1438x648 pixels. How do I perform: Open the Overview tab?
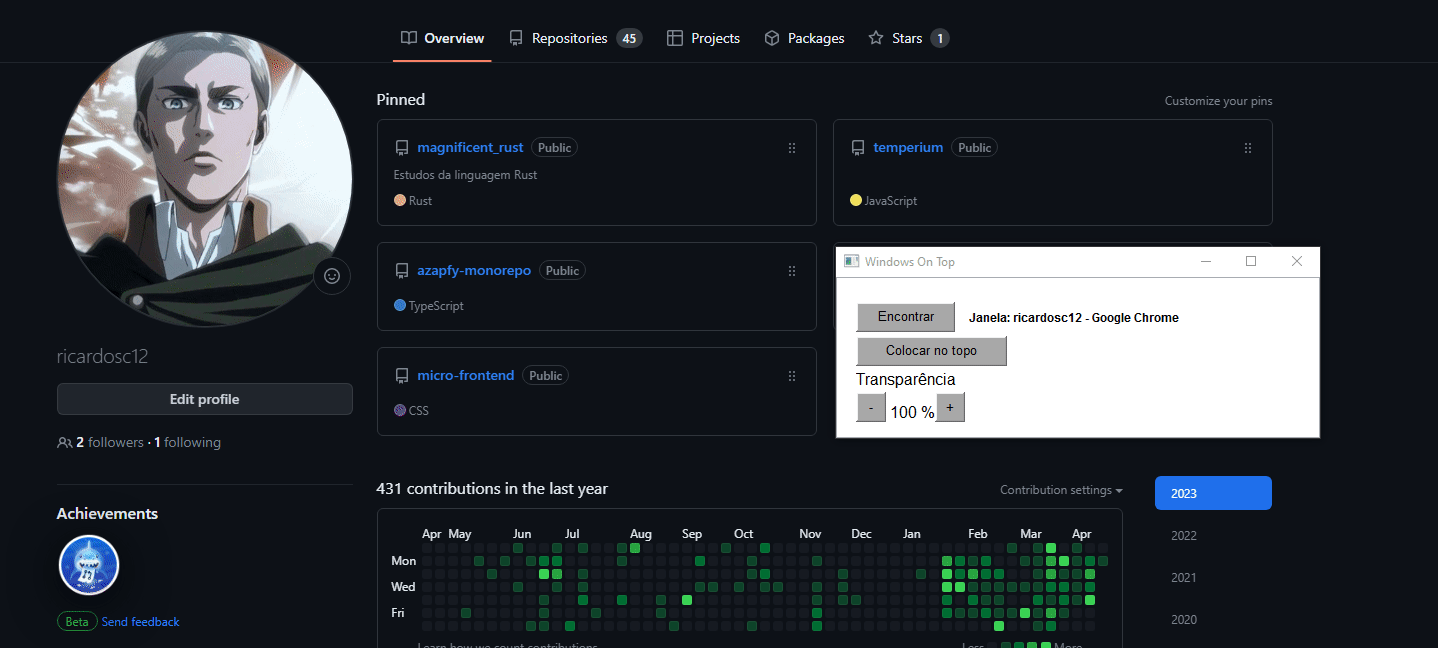click(442, 38)
